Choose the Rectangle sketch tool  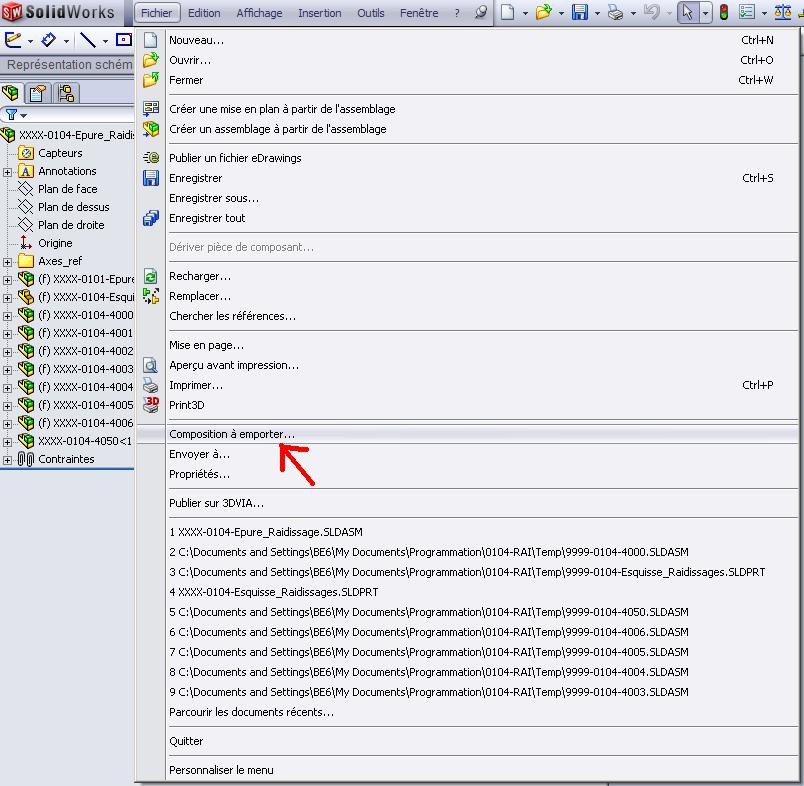124,39
